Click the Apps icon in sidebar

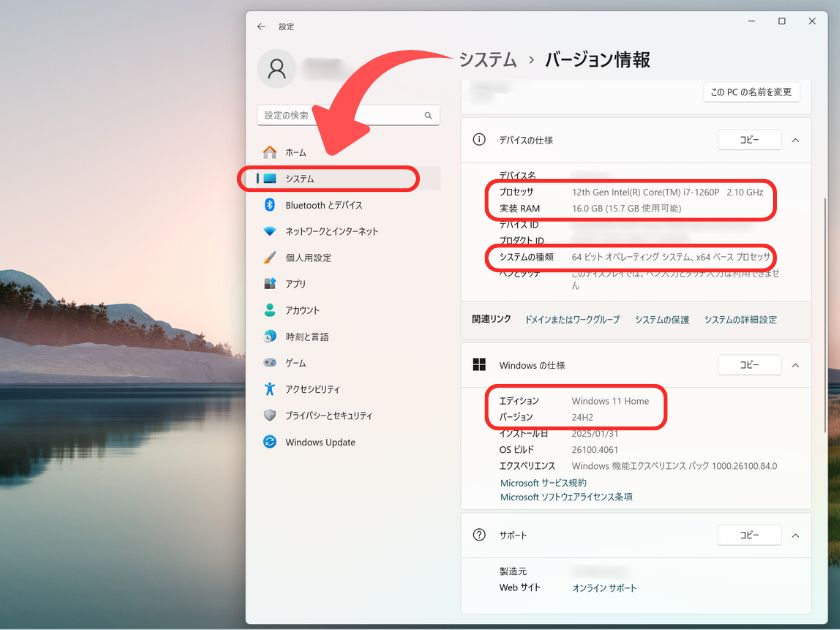point(269,283)
